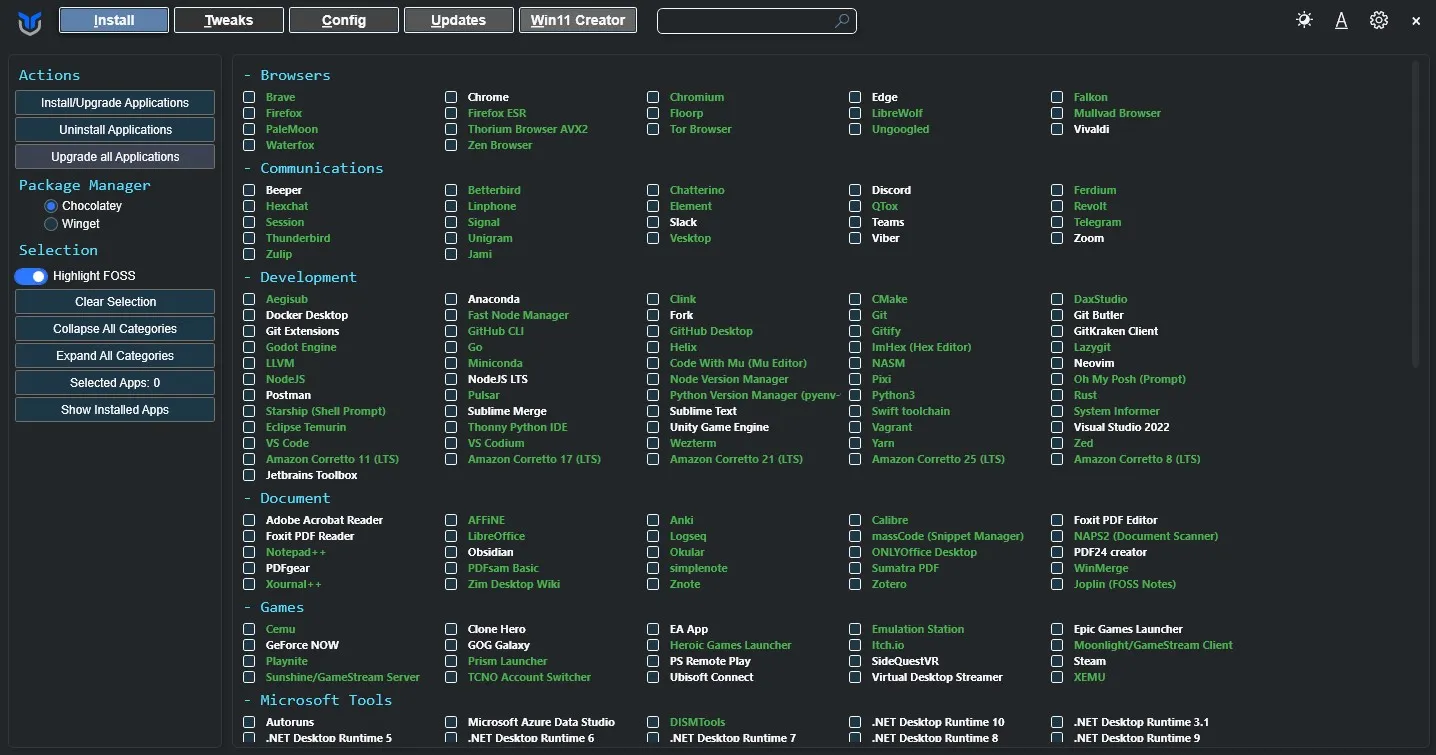Open font scaling via the A icon
1436x755 pixels.
(x=1341, y=20)
